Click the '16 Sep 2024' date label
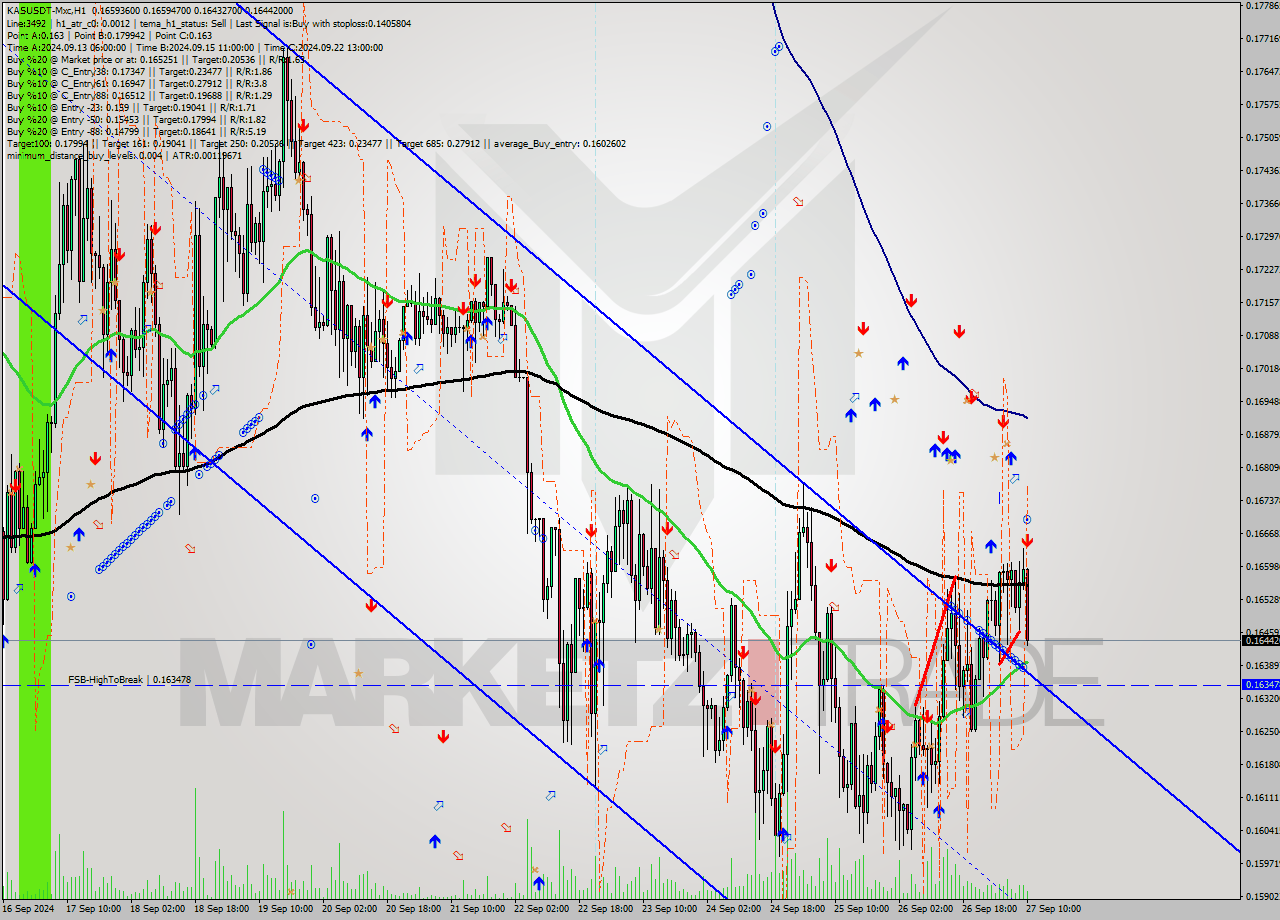The width and height of the screenshot is (1280, 920). pyautogui.click(x=26, y=909)
